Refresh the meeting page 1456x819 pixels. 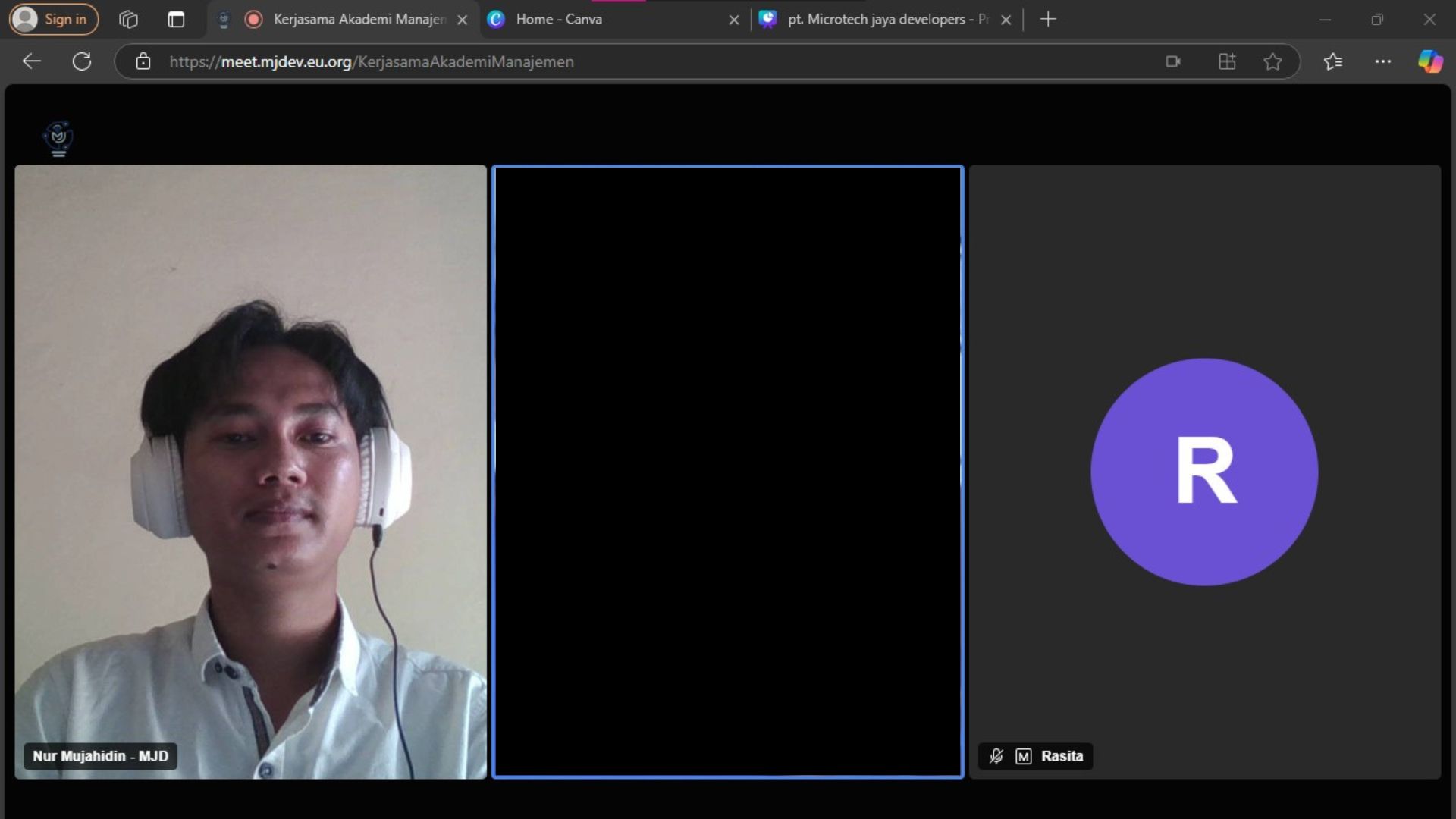point(82,61)
